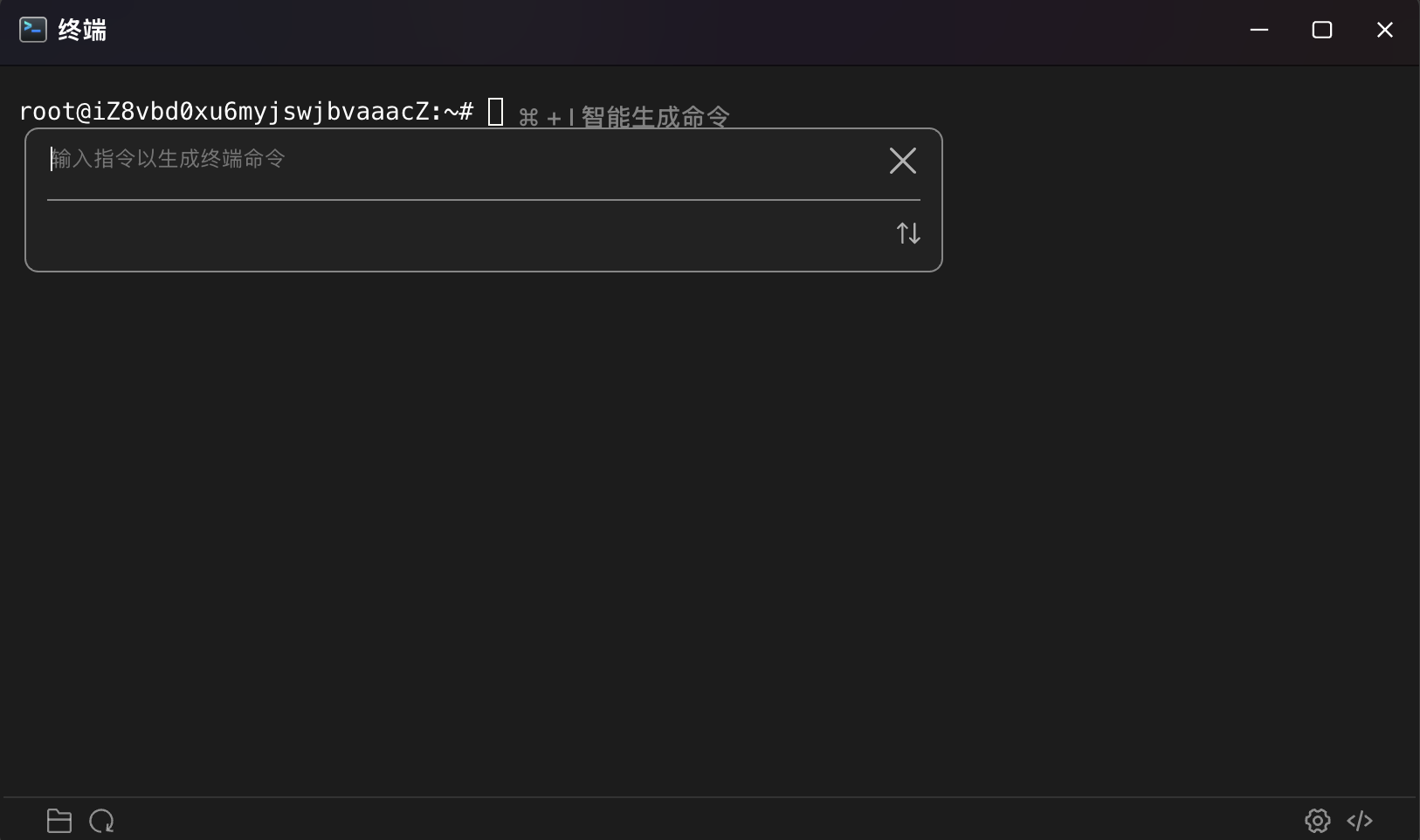Image resolution: width=1420 pixels, height=840 pixels.
Task: Click the terminal cursor block after the prompt
Action: click(x=496, y=112)
